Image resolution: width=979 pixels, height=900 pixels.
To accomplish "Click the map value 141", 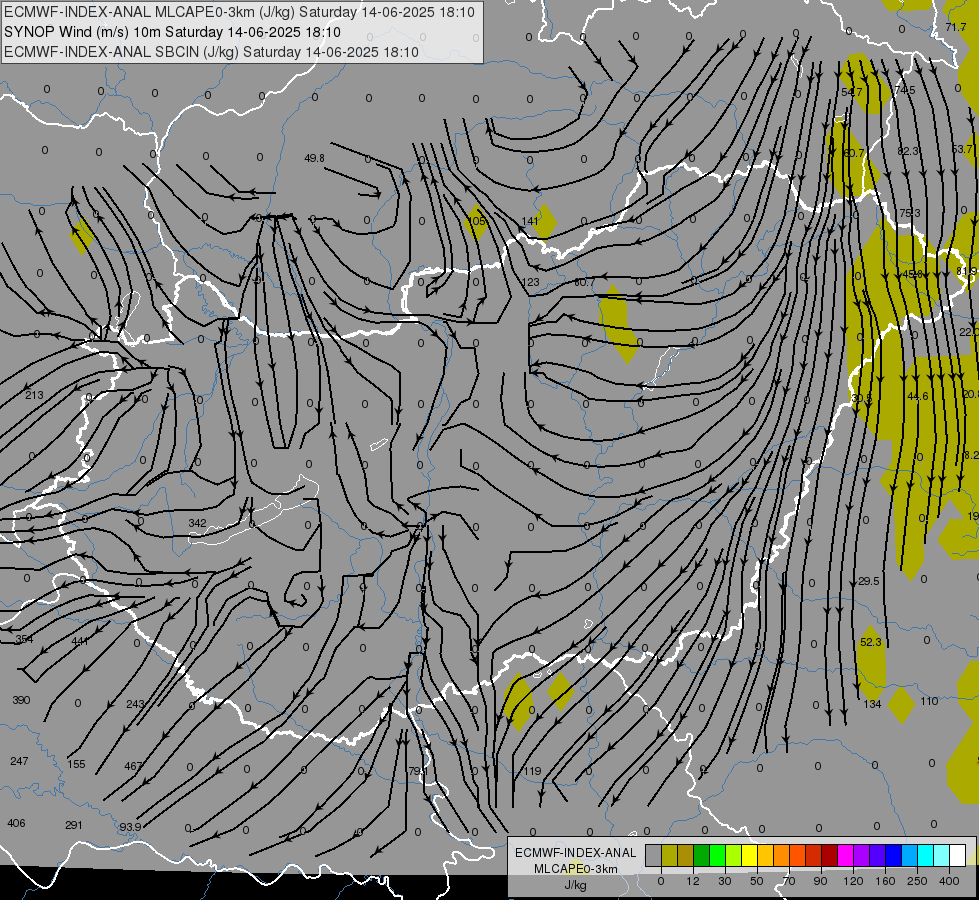I will pos(529,221).
